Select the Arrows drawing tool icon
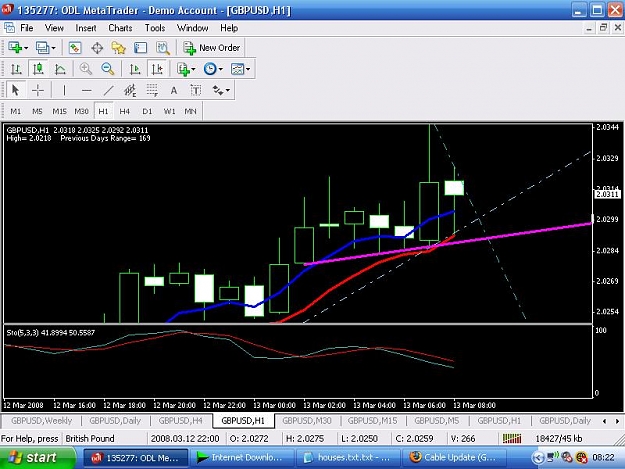This screenshot has width=625, height=469. point(218,90)
